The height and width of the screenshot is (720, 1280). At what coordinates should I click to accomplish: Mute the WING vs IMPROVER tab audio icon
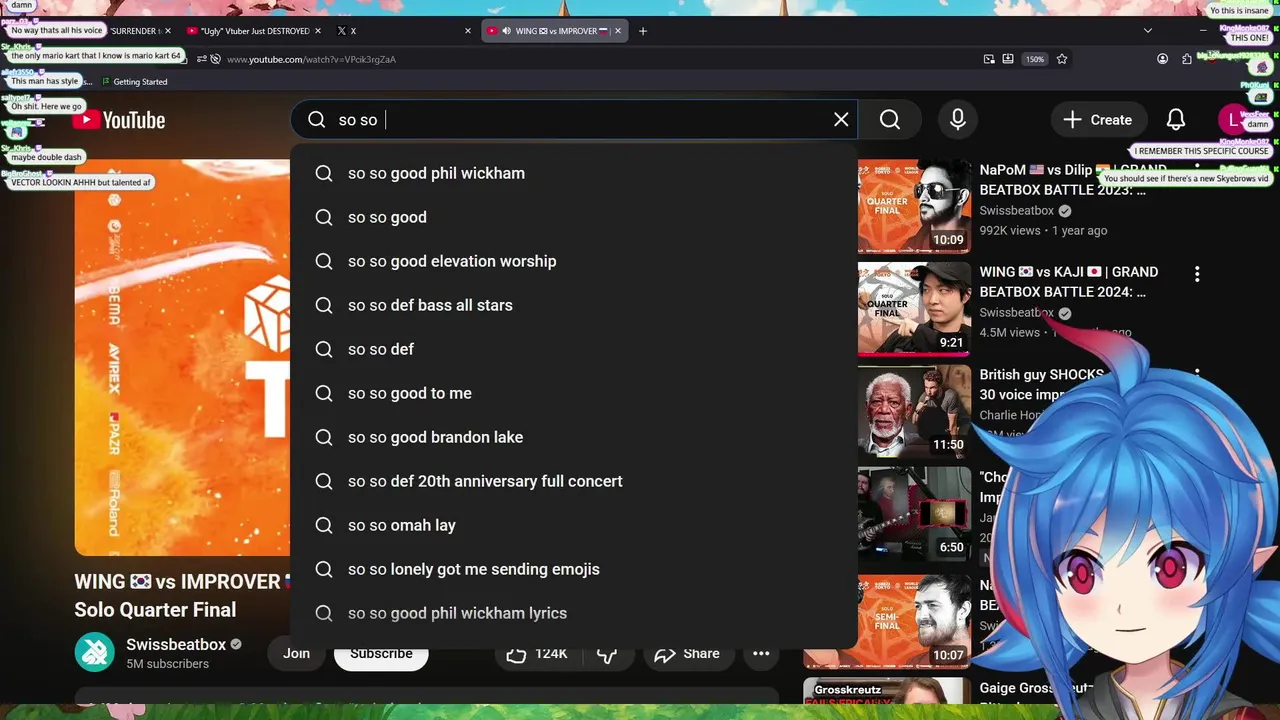click(506, 31)
